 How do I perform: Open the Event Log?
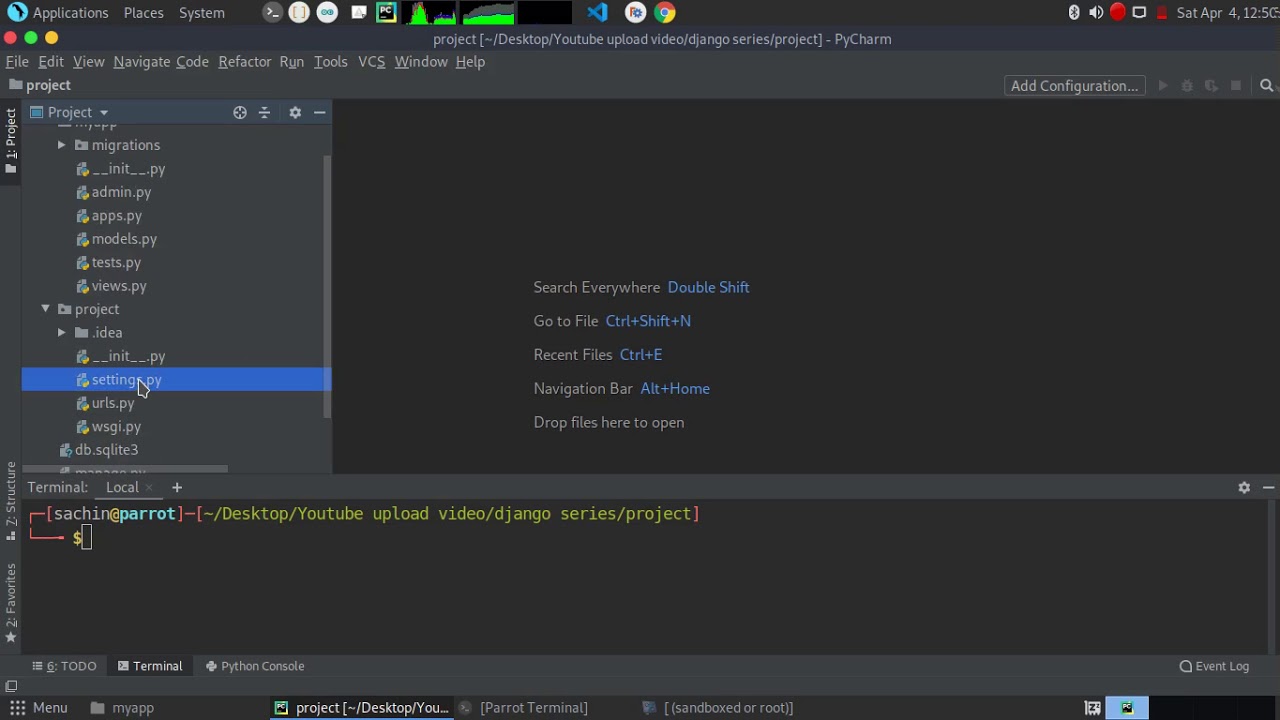pos(1214,666)
